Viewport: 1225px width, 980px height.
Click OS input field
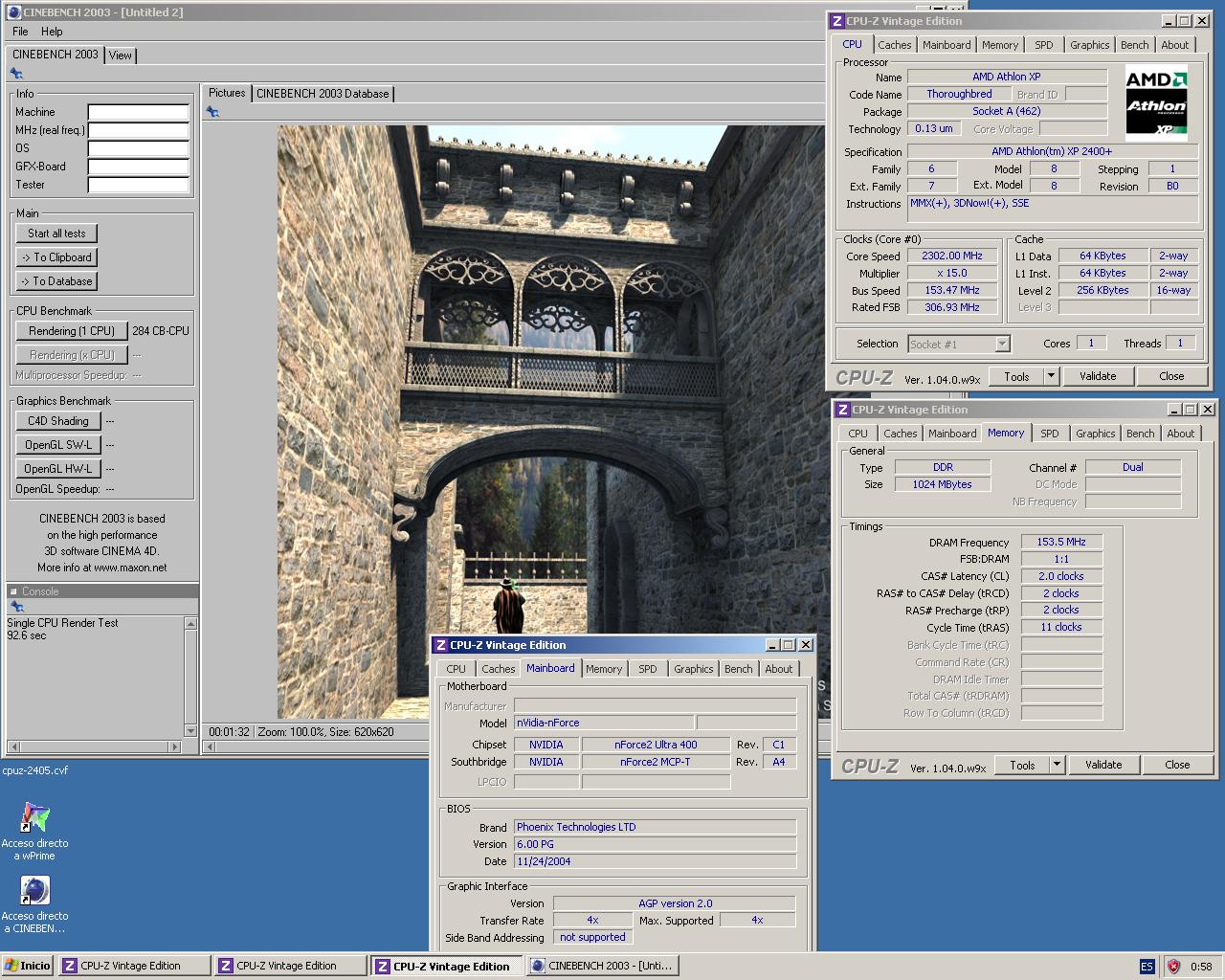tap(138, 148)
